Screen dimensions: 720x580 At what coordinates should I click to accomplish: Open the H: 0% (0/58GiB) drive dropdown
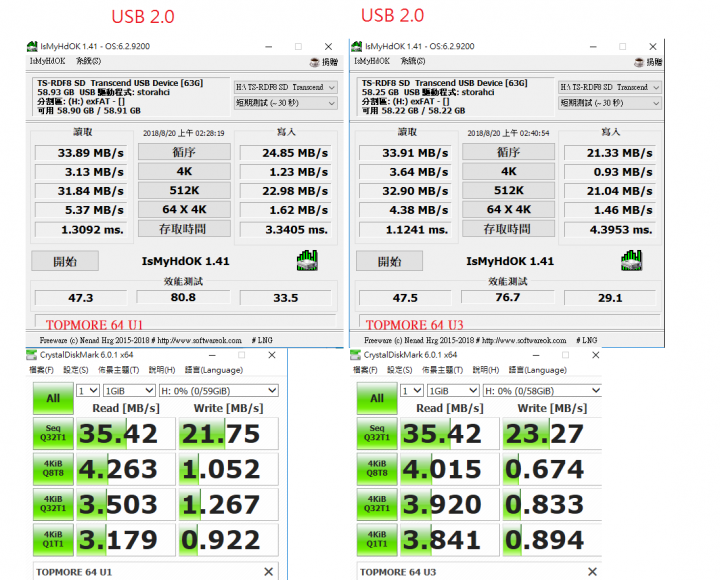[x=542, y=391]
